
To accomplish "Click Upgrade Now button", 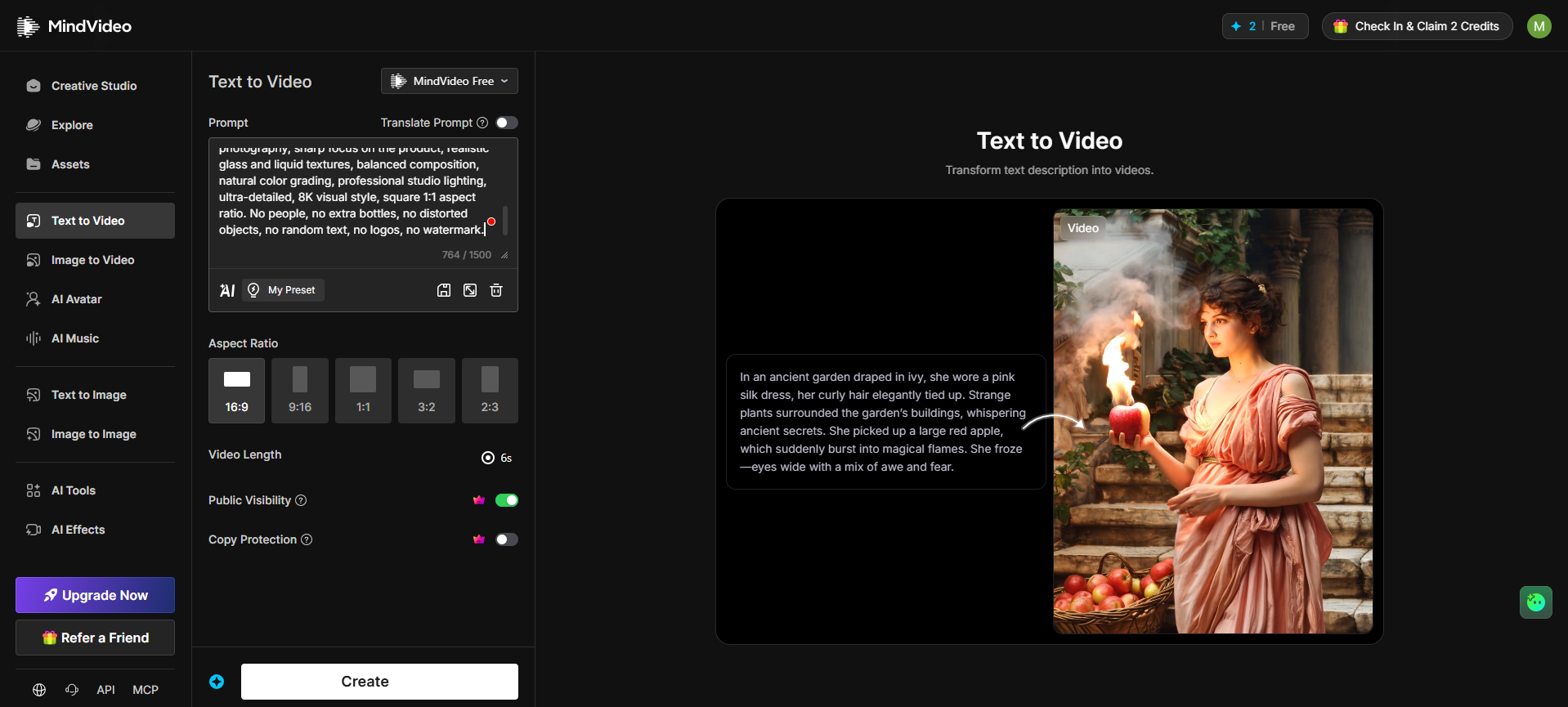I will (x=95, y=595).
